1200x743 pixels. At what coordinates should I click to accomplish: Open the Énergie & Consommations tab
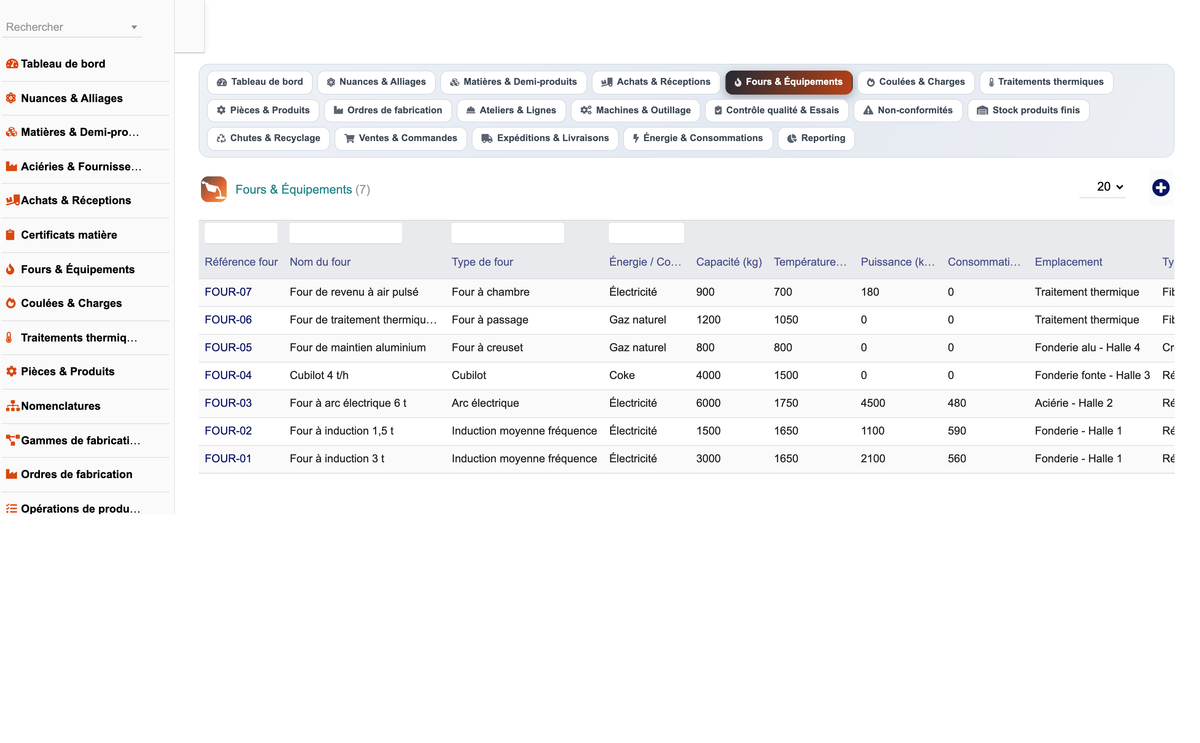pyautogui.click(x=698, y=138)
